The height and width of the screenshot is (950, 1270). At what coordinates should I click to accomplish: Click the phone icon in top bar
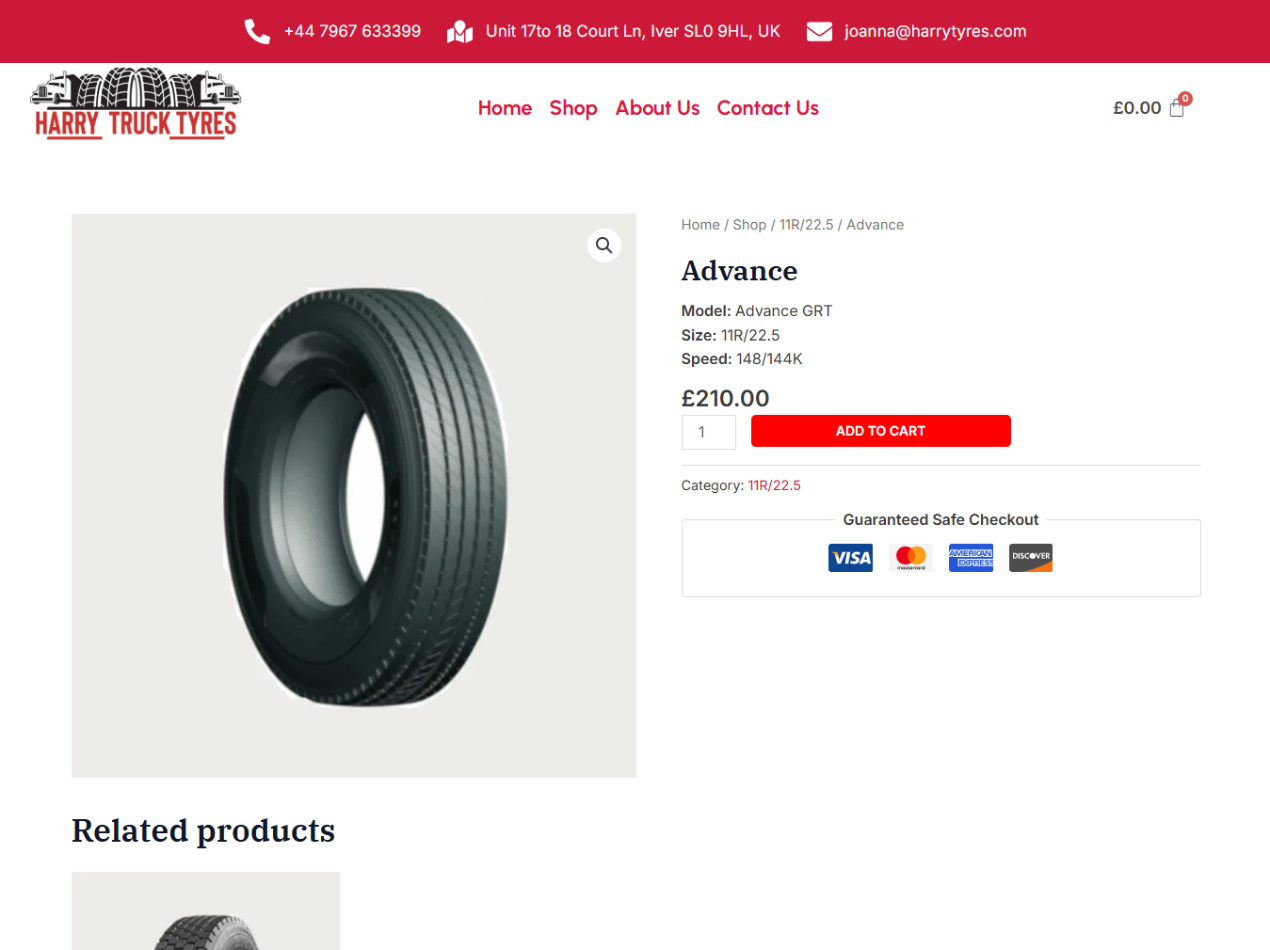pos(257,32)
